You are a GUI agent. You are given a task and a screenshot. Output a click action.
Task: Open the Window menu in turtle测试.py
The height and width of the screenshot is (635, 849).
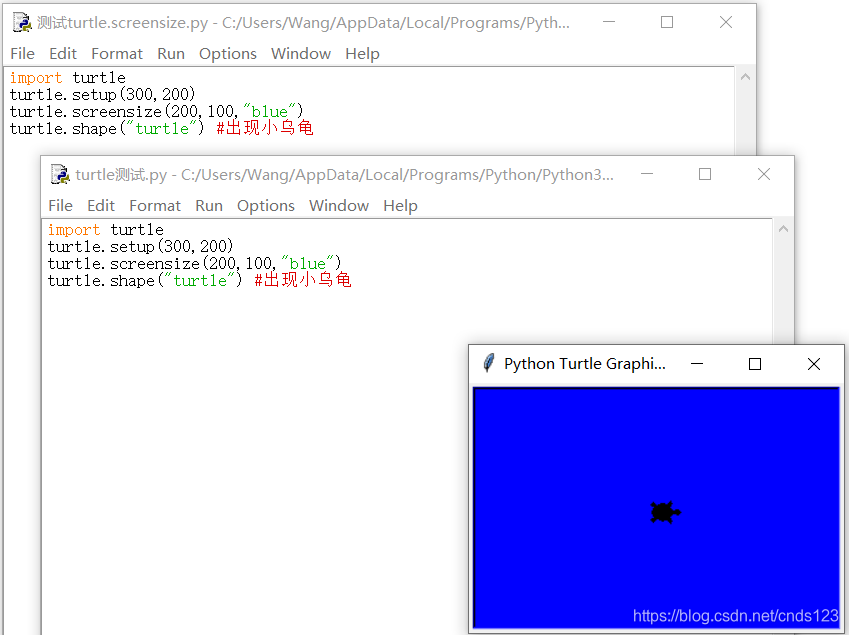click(x=338, y=205)
